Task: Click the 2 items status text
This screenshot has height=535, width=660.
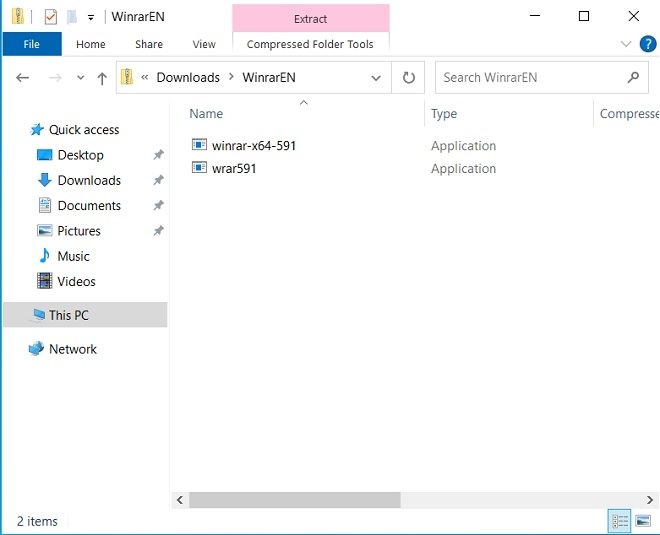Action: pos(37,521)
